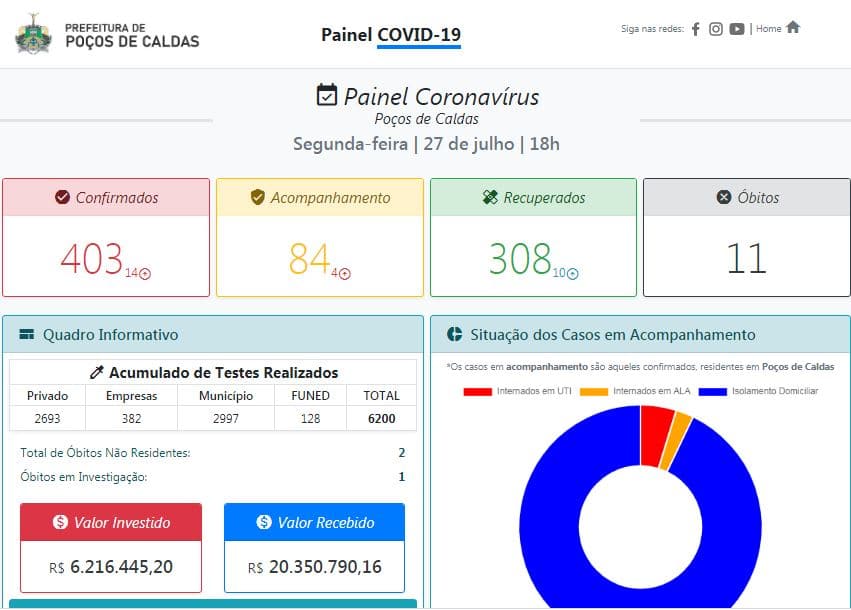Viewport: 851px width, 610px height.
Task: Click the blue Isolamento Domiciliar donut segment
Action: click(549, 526)
